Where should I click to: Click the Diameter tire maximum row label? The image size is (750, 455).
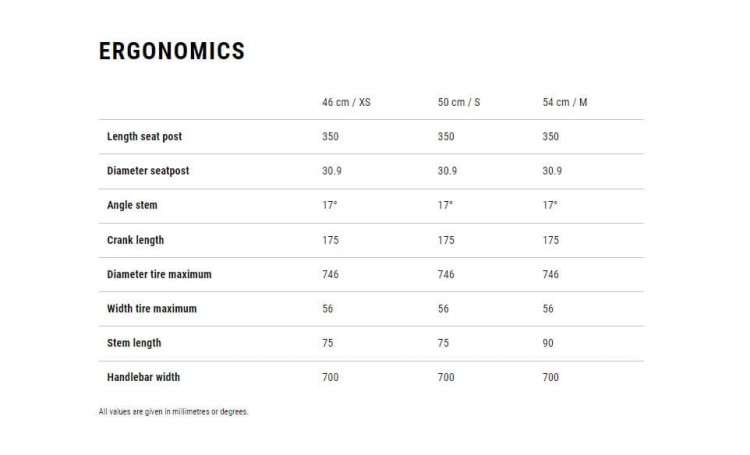click(x=159, y=274)
